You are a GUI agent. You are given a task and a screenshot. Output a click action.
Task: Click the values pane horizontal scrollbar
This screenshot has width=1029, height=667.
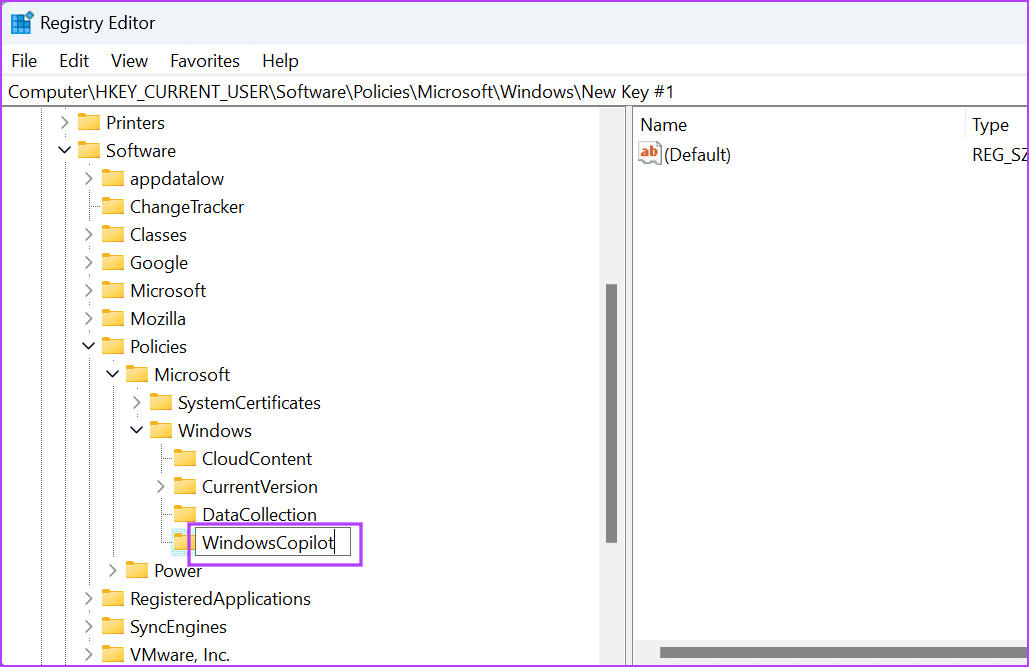point(843,653)
